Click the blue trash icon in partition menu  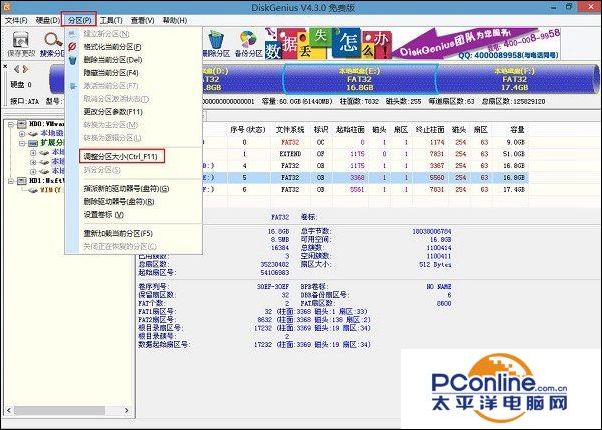point(72,60)
